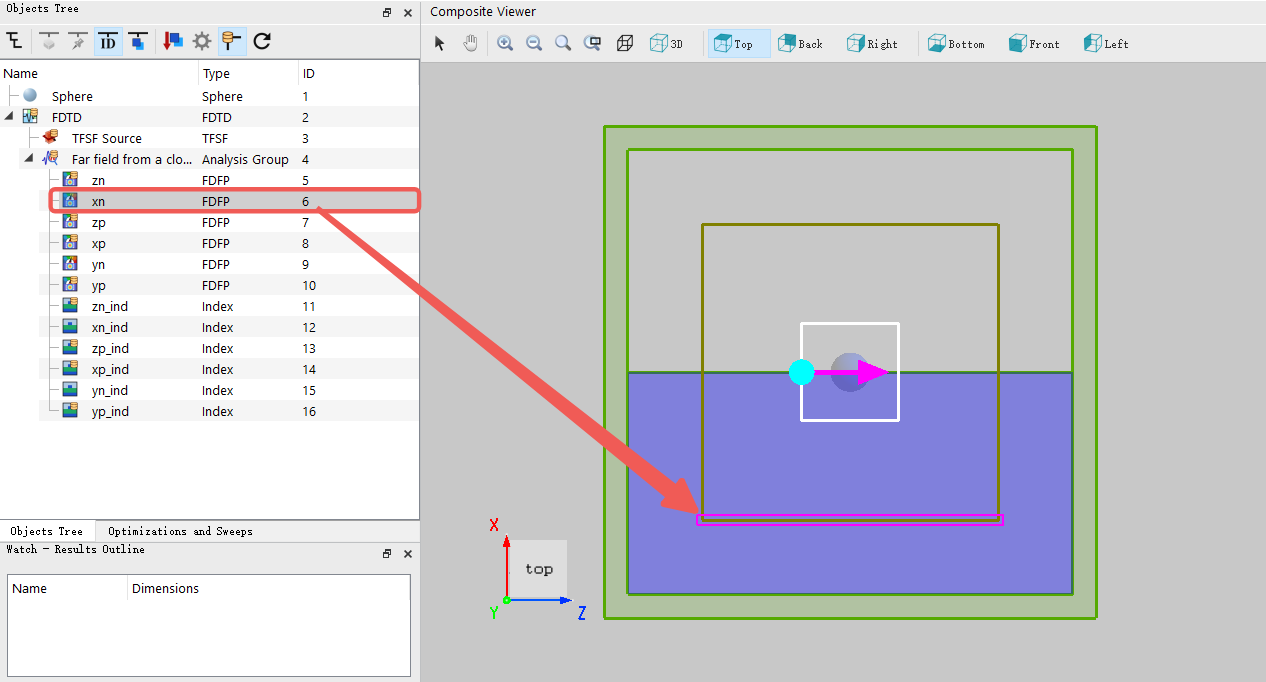Screen dimensions: 1266x682
Task: Switch viewer to Front view
Action: point(1034,43)
